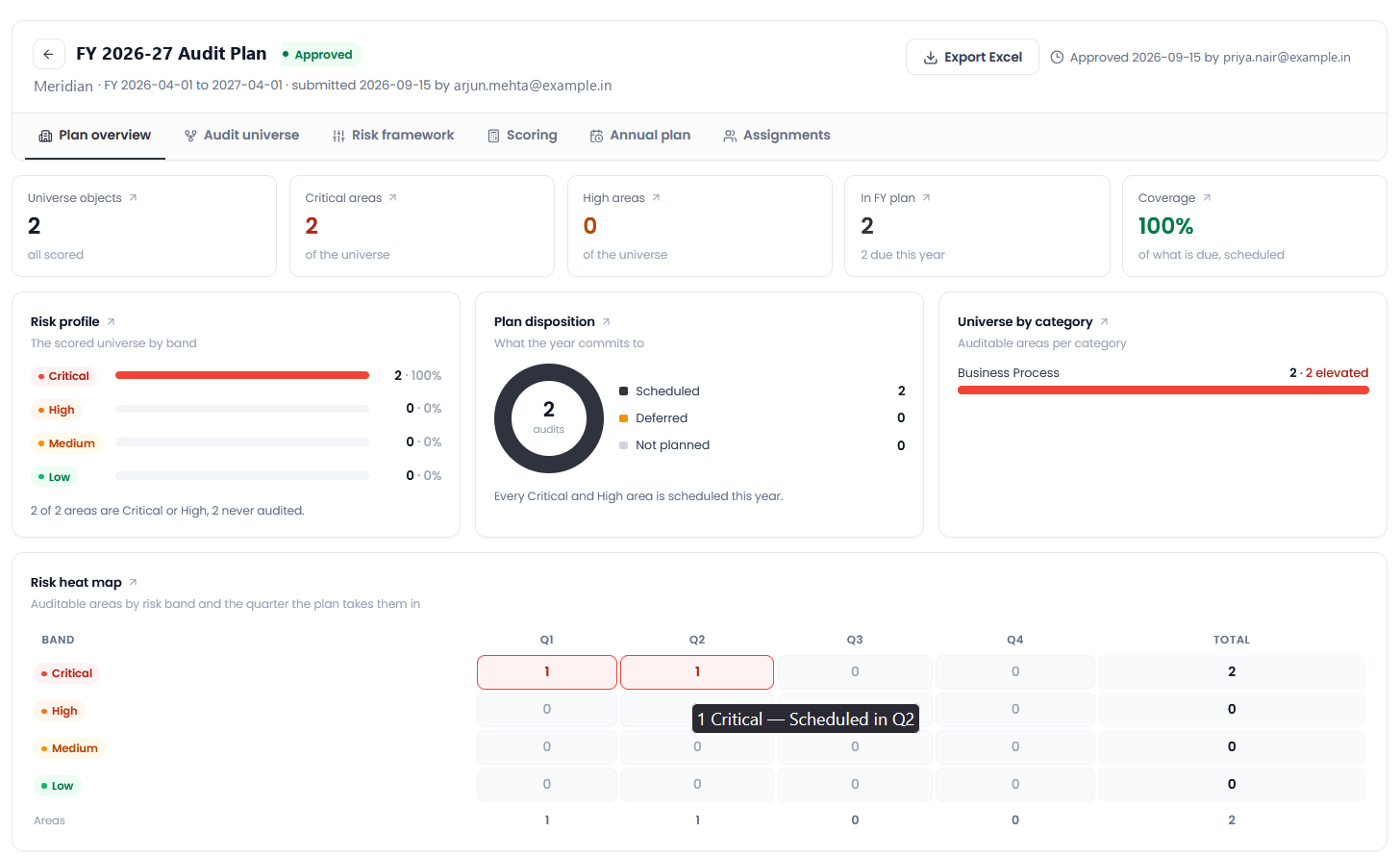Click the Business Process category bar

coord(1163,391)
